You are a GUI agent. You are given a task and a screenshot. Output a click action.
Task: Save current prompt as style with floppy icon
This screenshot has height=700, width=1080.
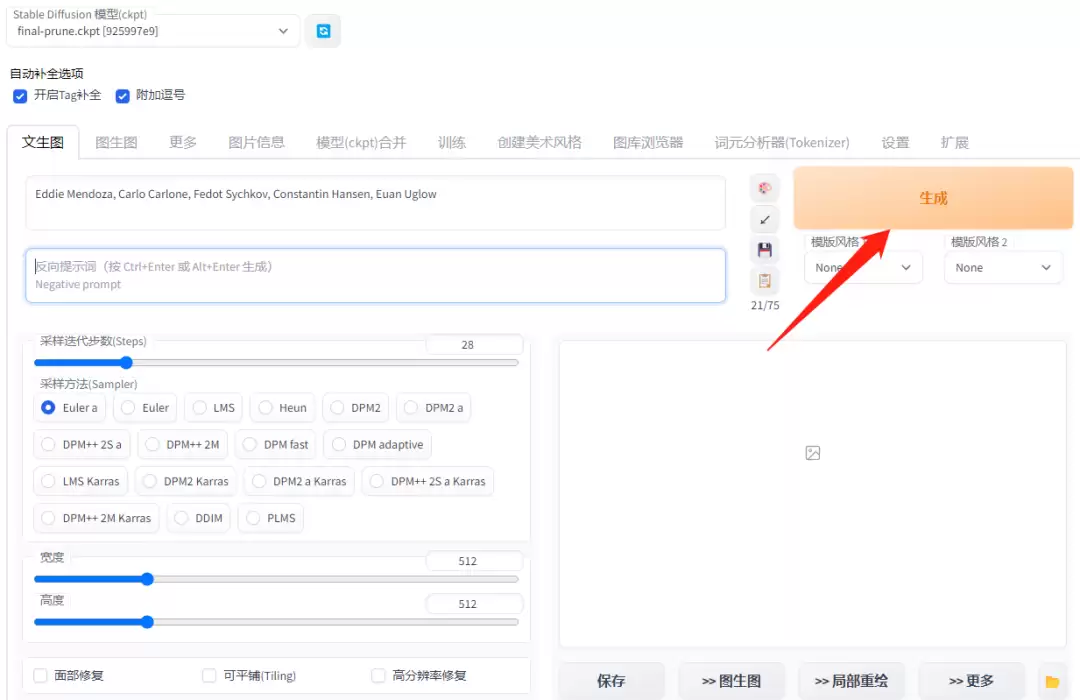tap(765, 250)
